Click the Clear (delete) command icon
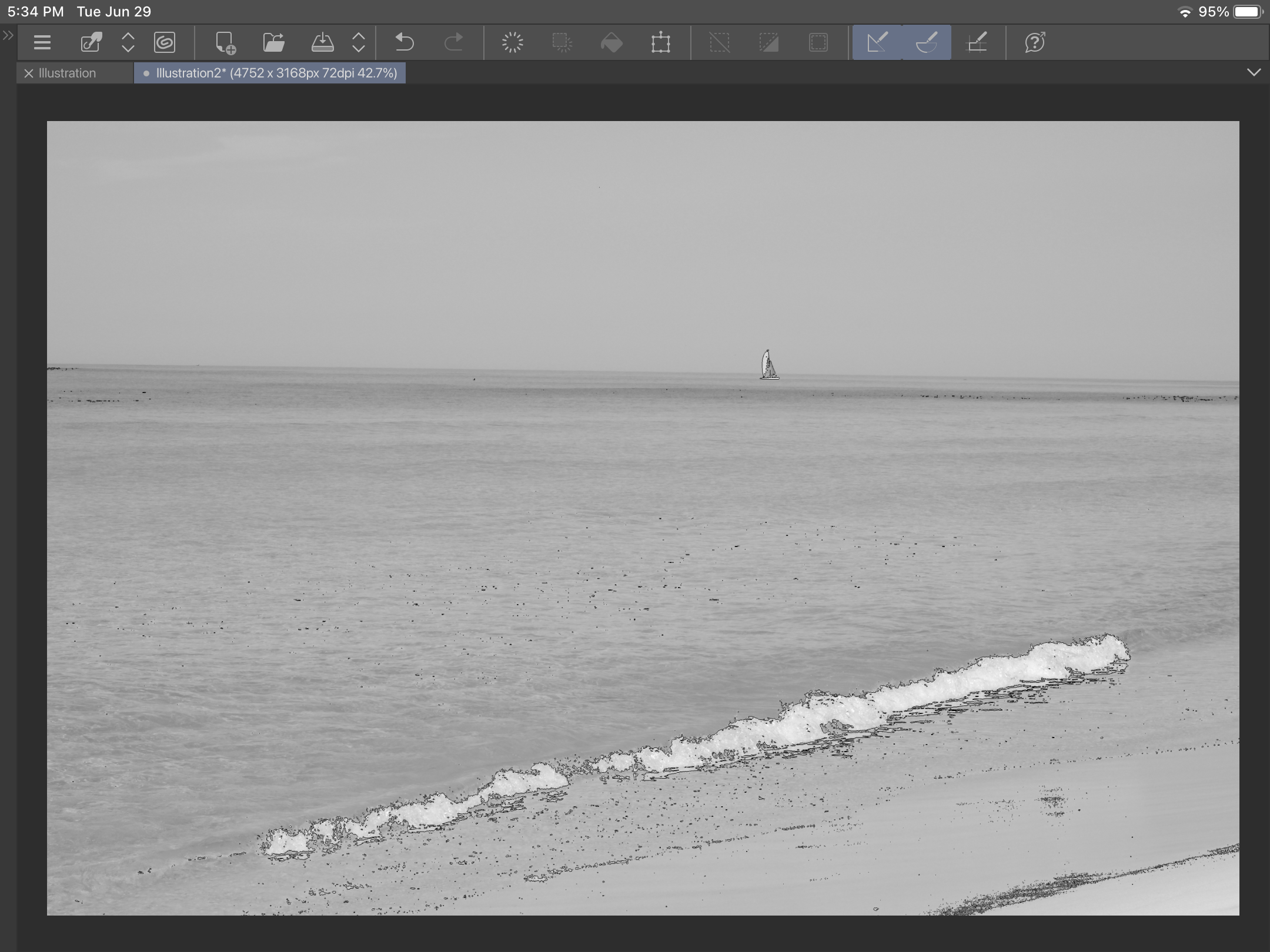Viewport: 1270px width, 952px height. click(x=513, y=42)
